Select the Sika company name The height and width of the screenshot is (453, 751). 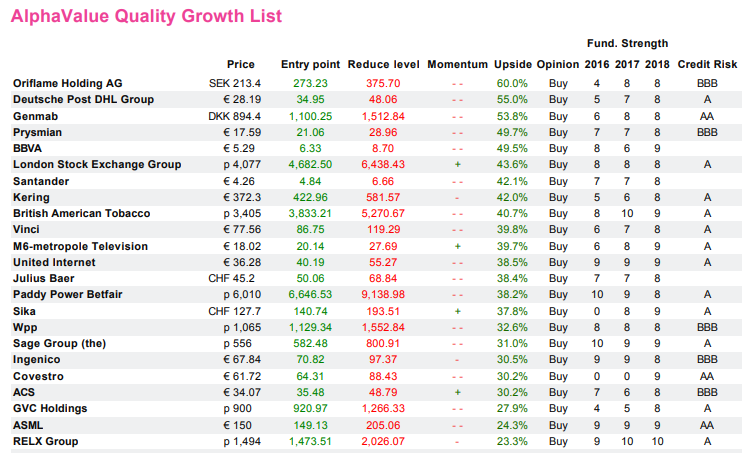[24, 311]
